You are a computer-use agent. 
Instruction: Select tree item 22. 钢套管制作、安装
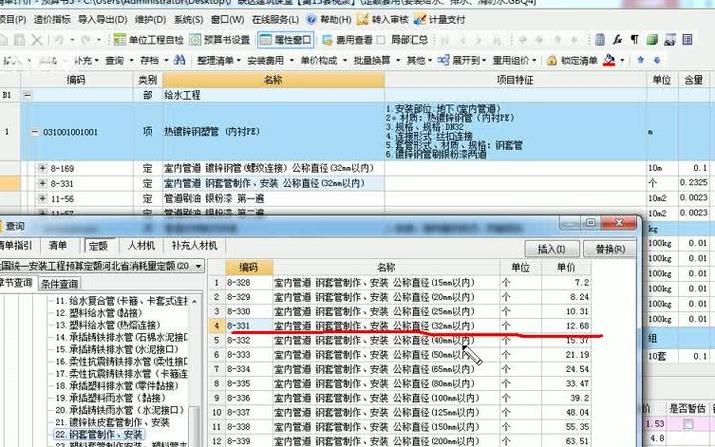click(x=99, y=434)
